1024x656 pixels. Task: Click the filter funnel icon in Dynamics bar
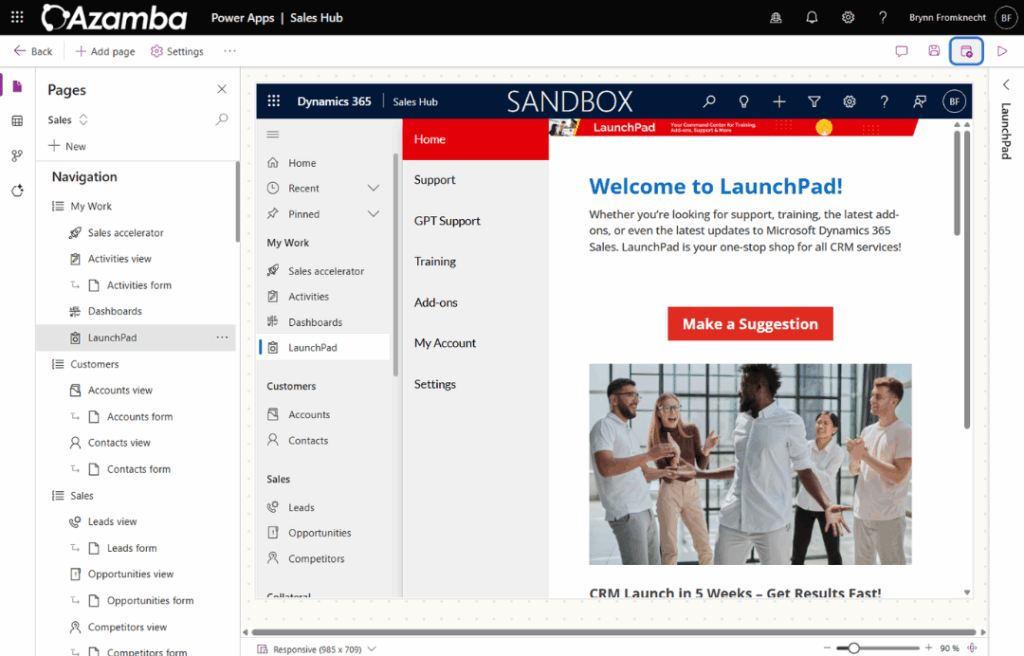click(x=814, y=101)
